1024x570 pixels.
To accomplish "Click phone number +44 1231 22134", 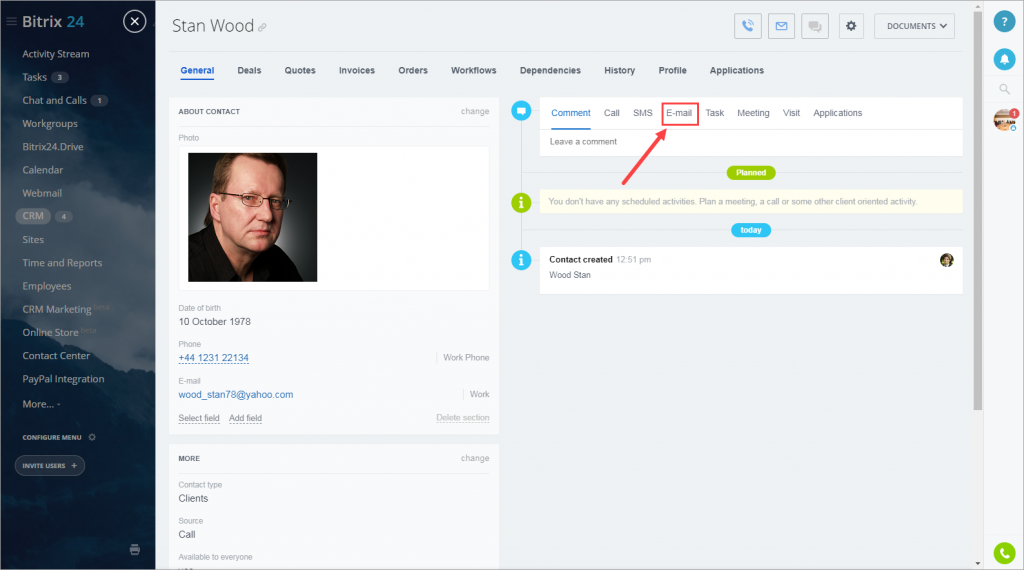I will [x=214, y=358].
